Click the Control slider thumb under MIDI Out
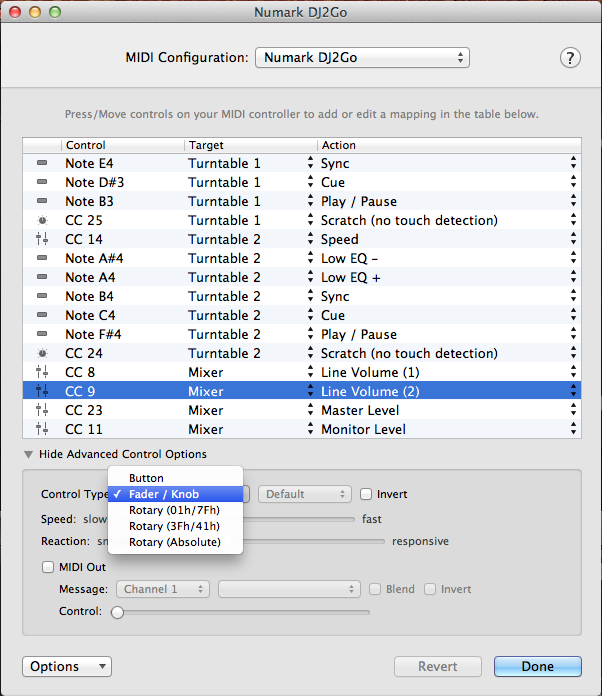 [117, 612]
